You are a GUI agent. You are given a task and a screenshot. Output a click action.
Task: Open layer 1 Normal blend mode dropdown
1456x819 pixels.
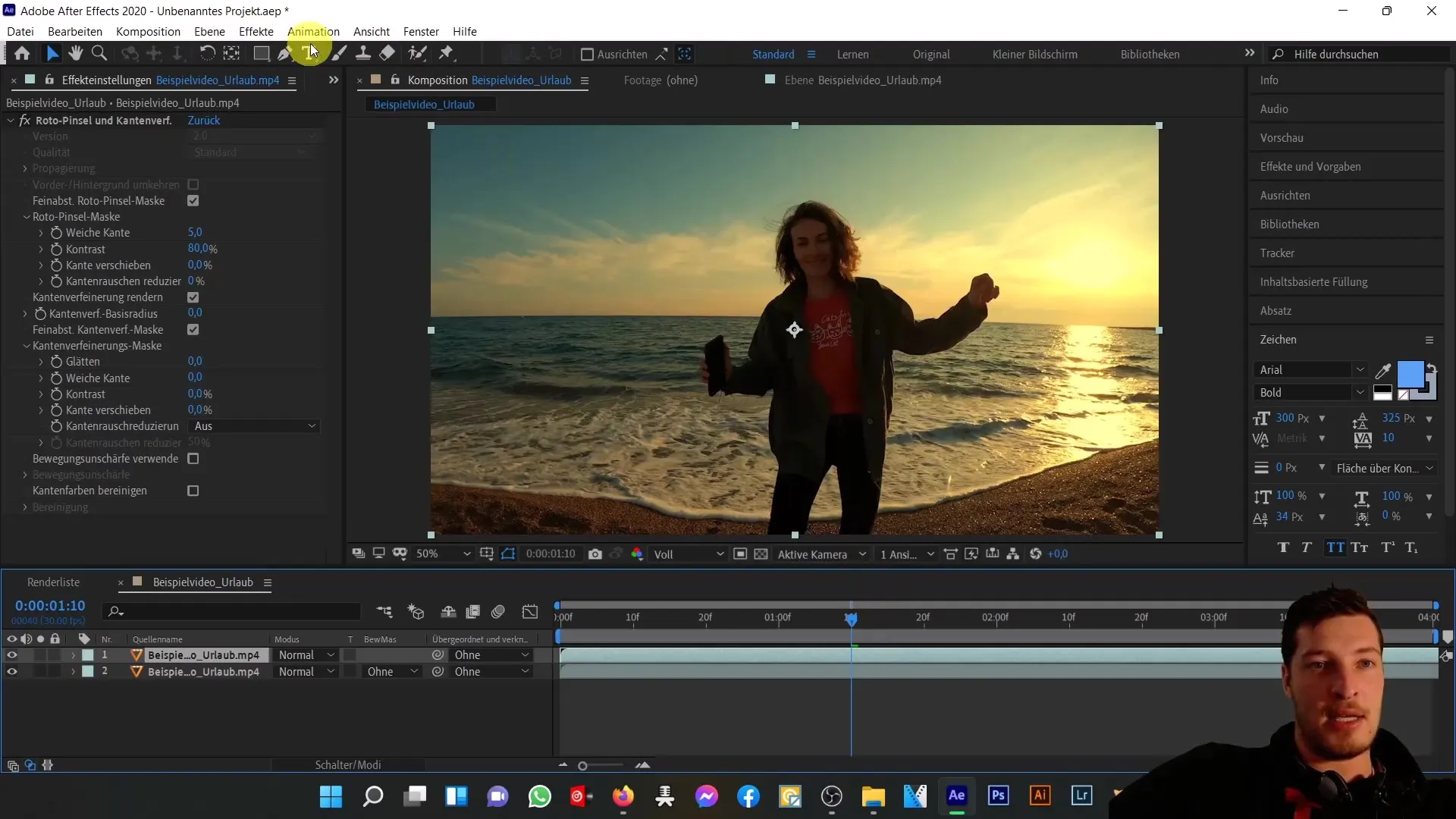pyautogui.click(x=306, y=655)
